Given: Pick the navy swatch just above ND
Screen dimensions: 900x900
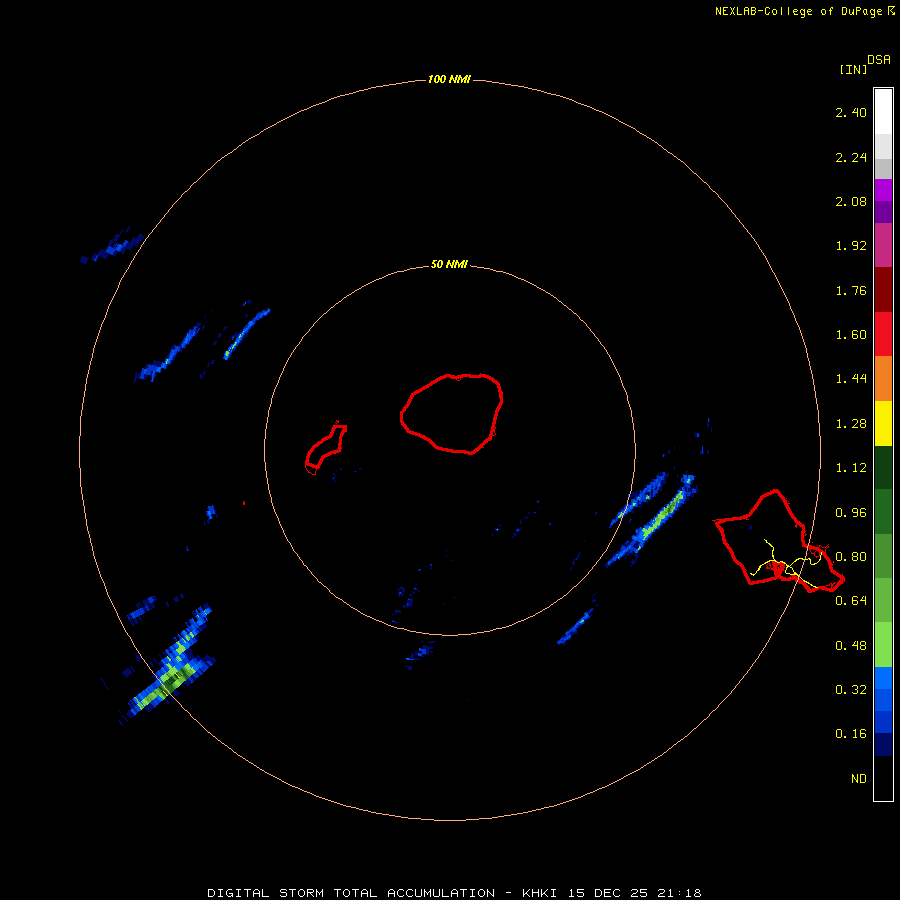Looking at the screenshot, I should (x=883, y=744).
